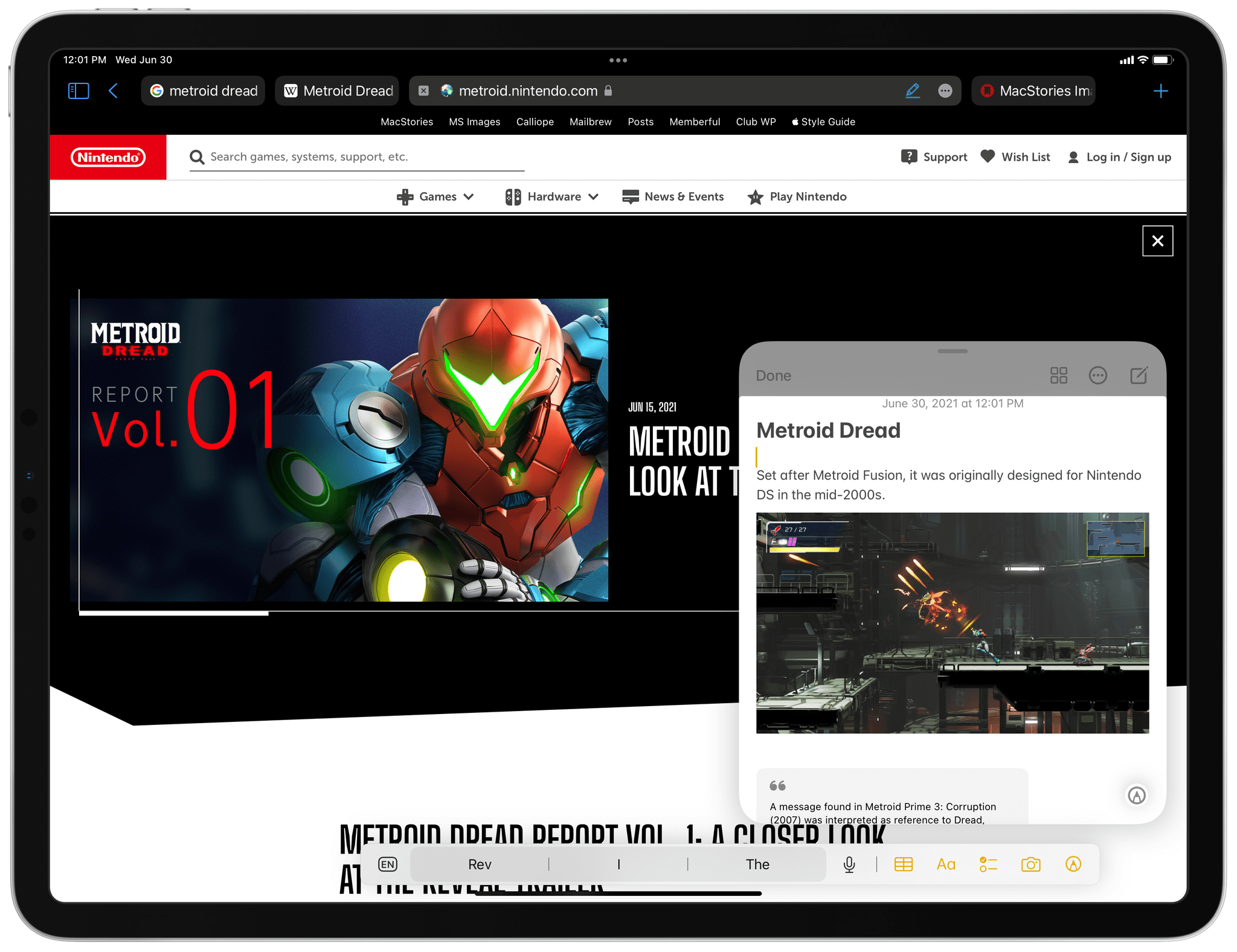The height and width of the screenshot is (952, 1237).
Task: Select the News & Events menu item
Action: [x=672, y=196]
